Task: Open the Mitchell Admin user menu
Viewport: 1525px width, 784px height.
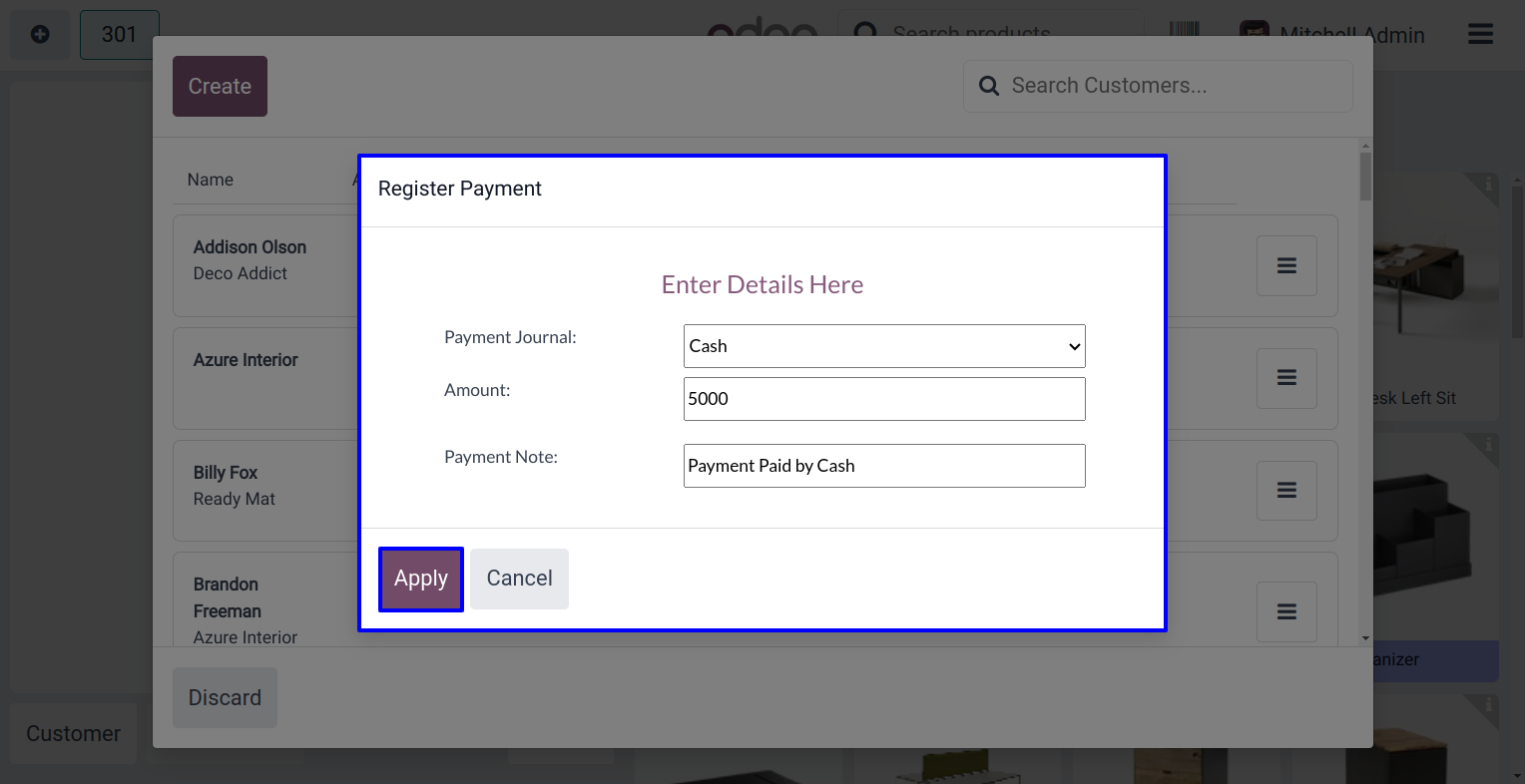Action: pyautogui.click(x=1331, y=35)
